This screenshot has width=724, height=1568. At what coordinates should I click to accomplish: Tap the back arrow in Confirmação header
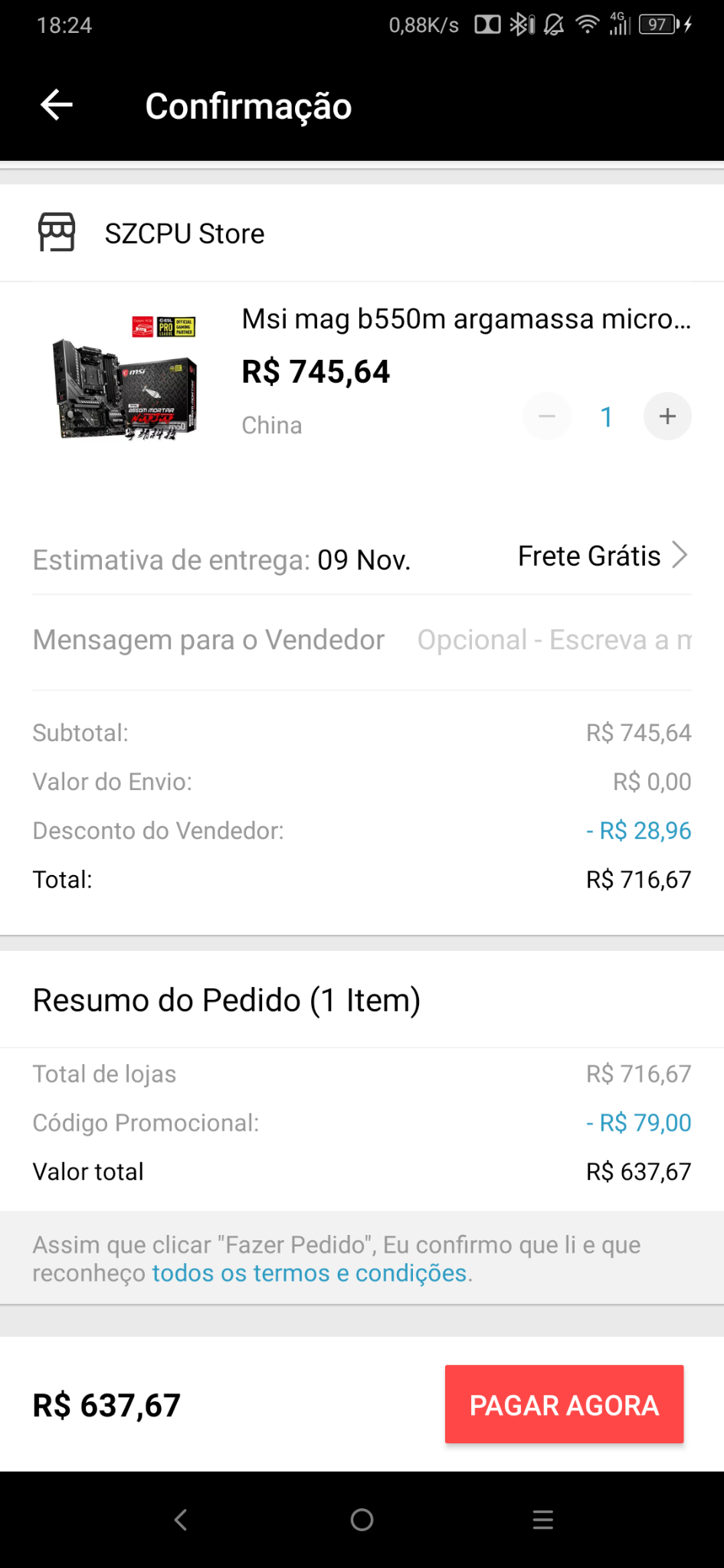(x=57, y=105)
